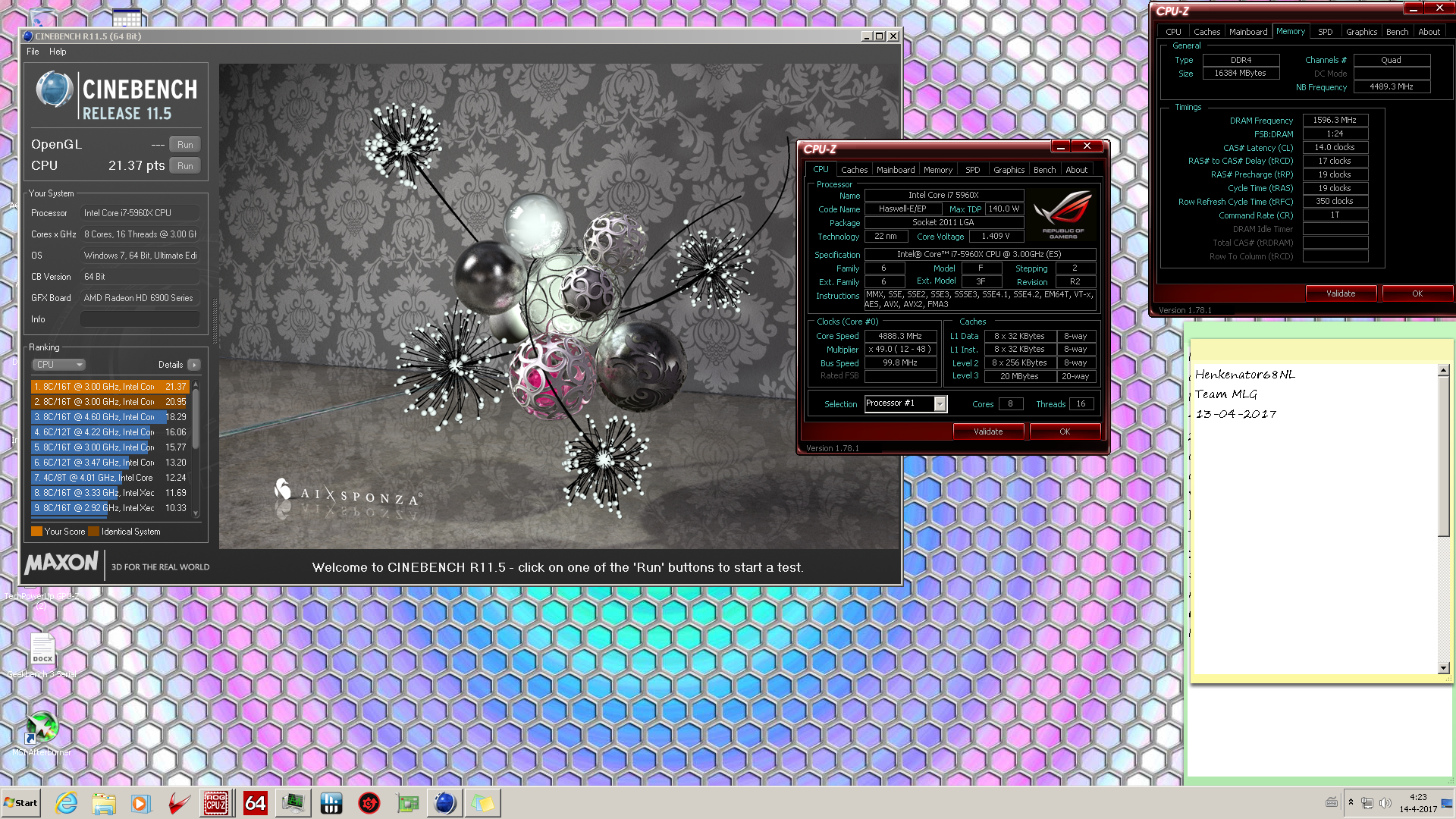Open About tab in front CPU-Z window

tap(1076, 170)
